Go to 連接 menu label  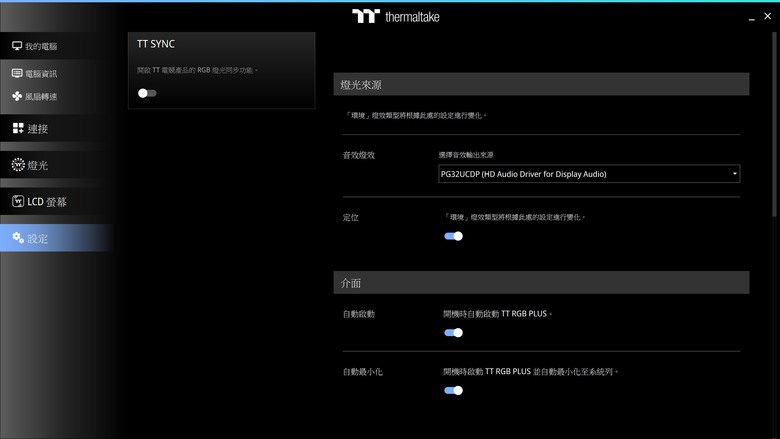coord(38,129)
